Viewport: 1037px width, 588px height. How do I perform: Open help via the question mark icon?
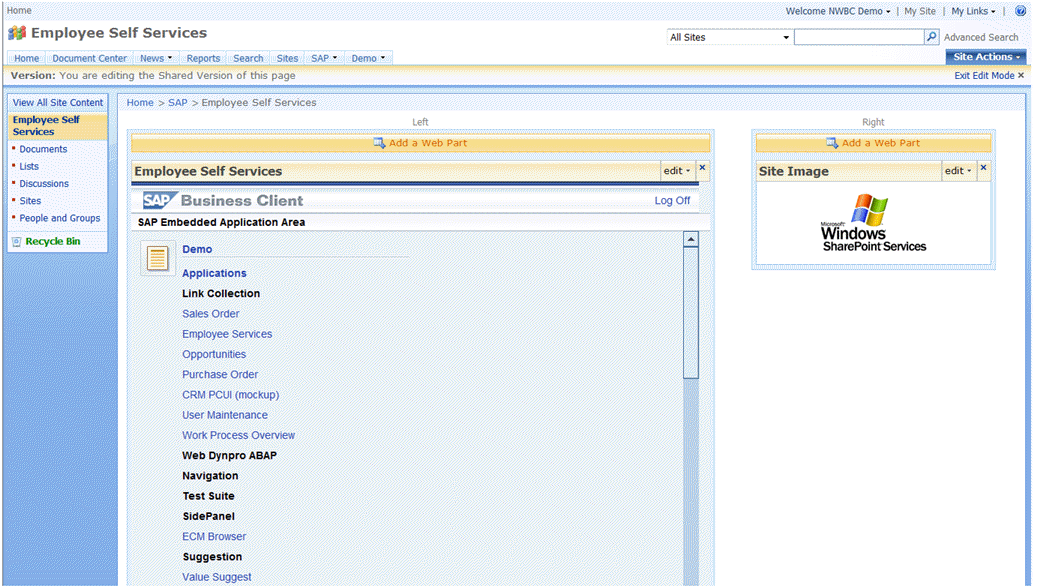coord(1019,11)
